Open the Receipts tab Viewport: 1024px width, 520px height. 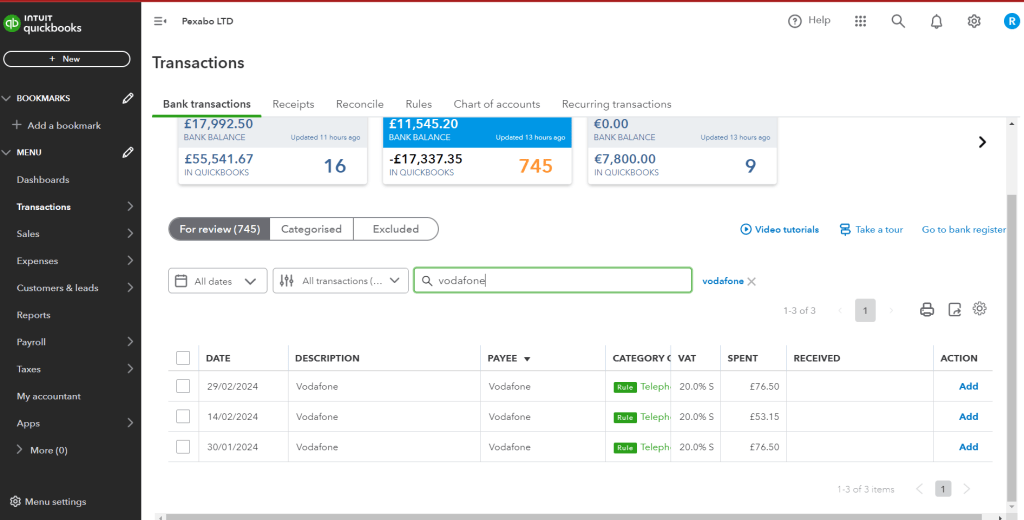click(x=293, y=104)
